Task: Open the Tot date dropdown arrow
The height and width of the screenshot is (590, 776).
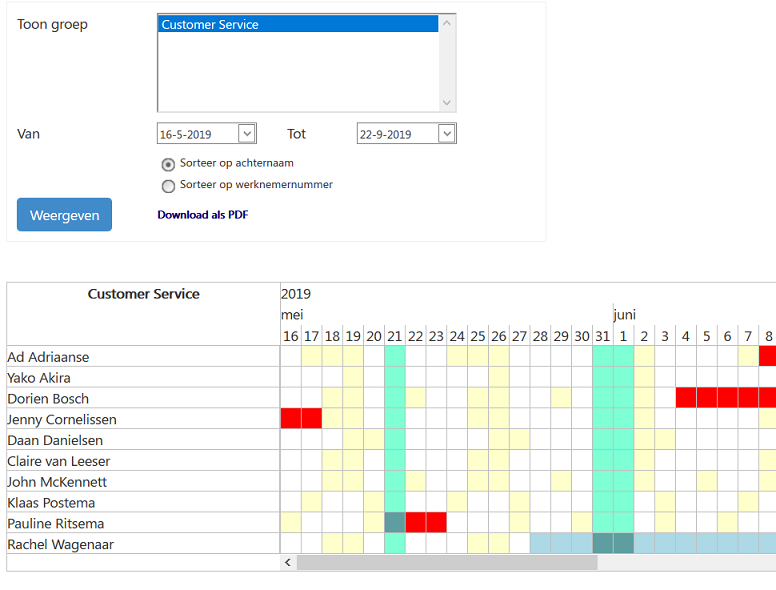Action: [446, 134]
